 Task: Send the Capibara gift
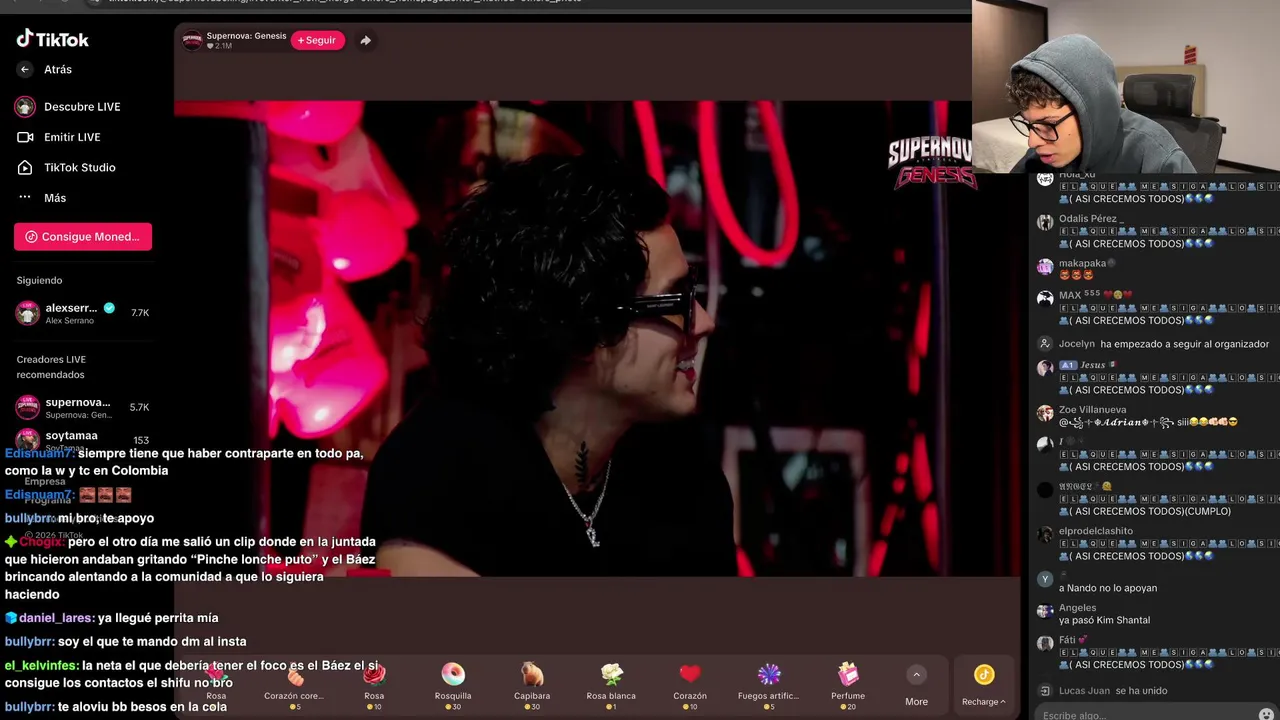pyautogui.click(x=532, y=685)
